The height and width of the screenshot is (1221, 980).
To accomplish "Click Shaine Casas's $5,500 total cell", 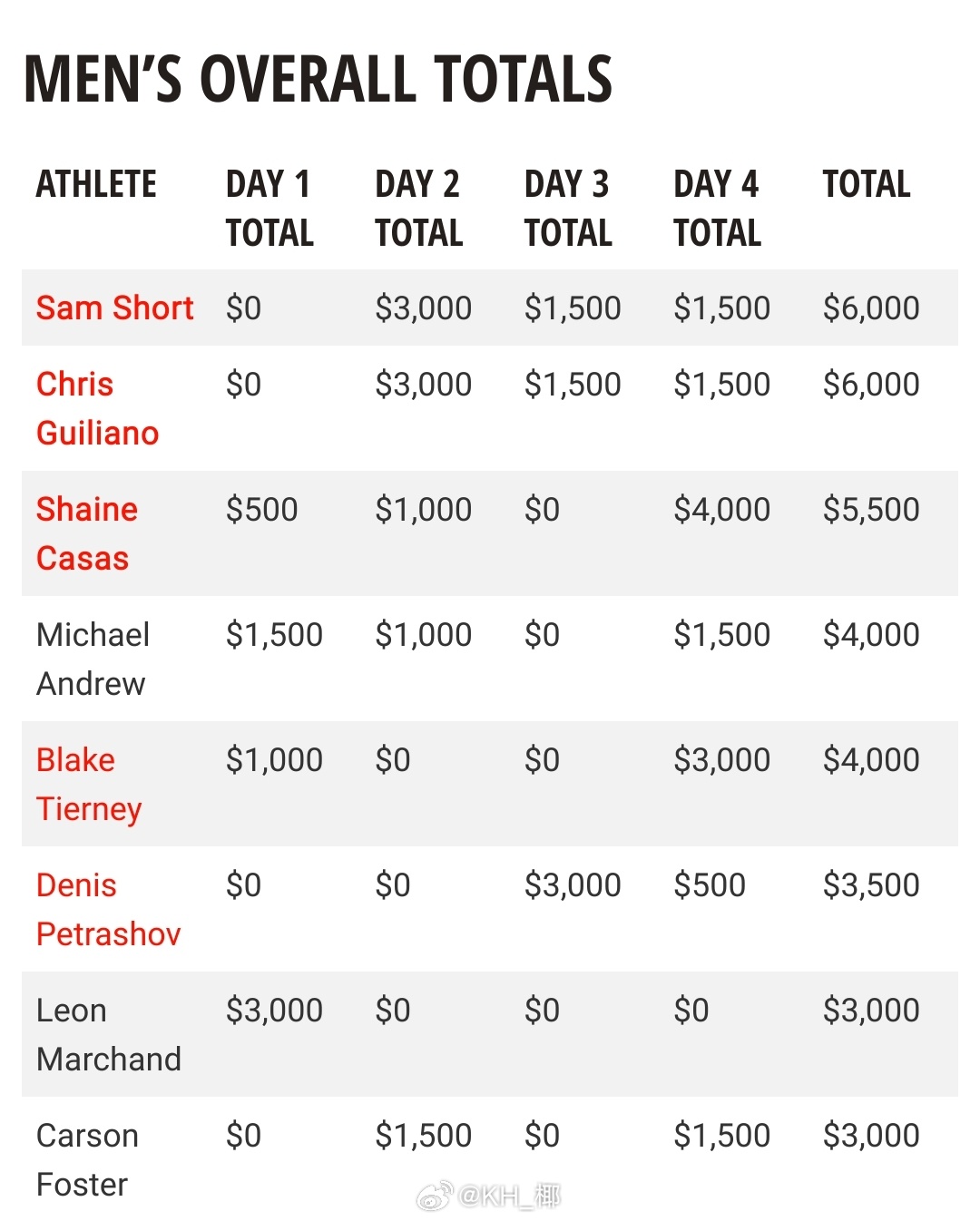I will pyautogui.click(x=871, y=510).
